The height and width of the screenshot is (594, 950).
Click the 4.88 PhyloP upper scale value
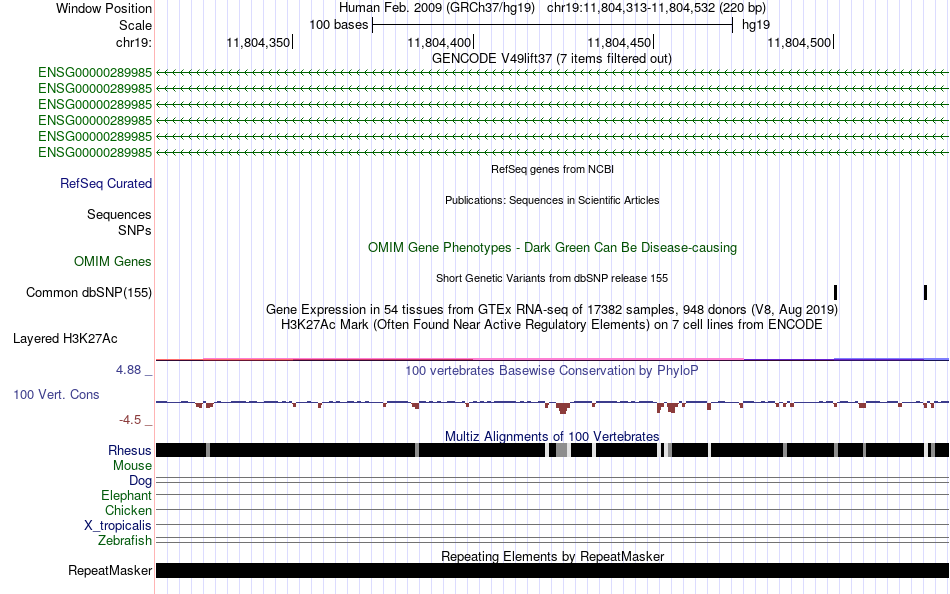[128, 370]
